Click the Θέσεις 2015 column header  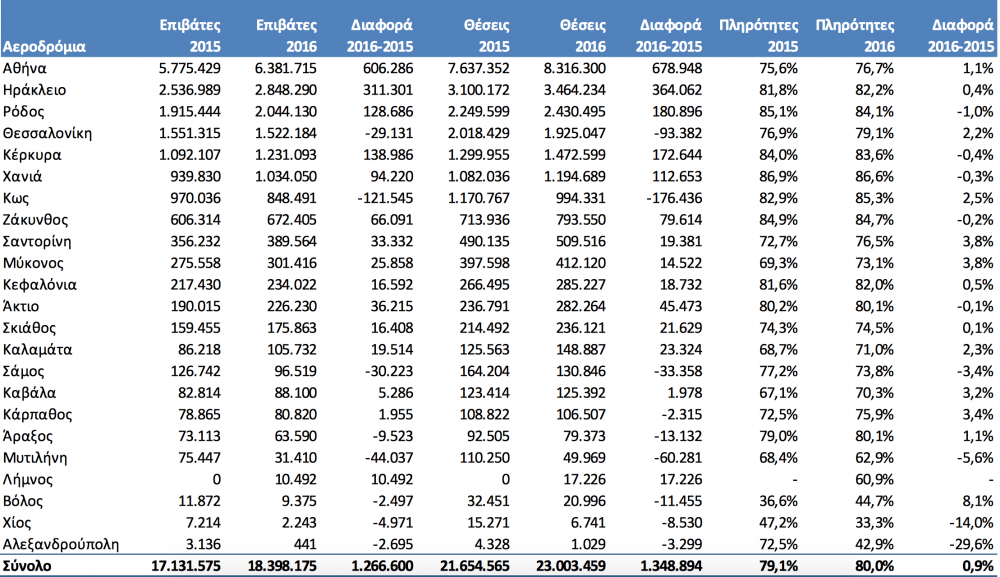(x=487, y=36)
